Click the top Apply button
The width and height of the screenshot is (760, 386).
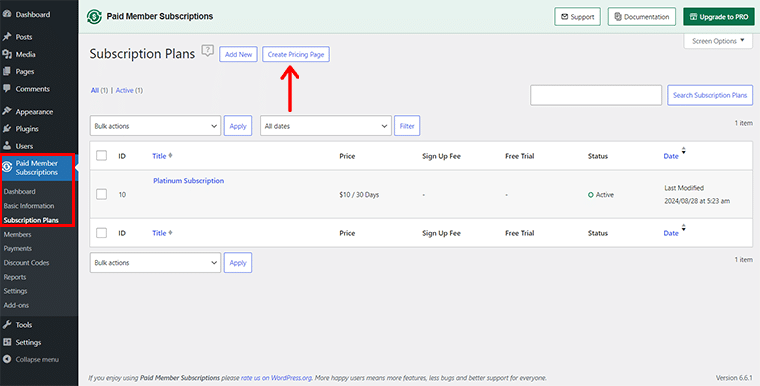(x=238, y=126)
